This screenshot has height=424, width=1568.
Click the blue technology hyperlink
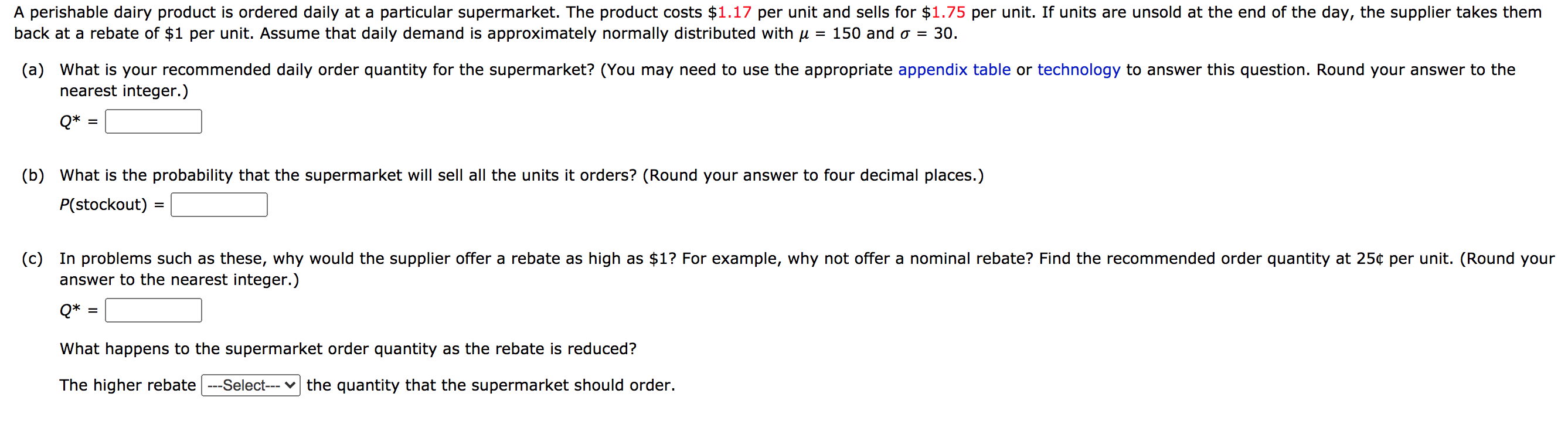(1079, 70)
